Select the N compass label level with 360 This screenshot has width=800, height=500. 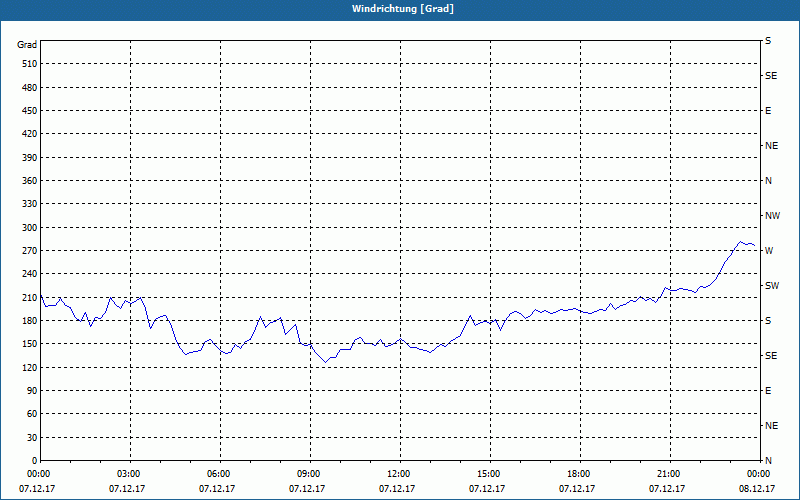click(768, 181)
